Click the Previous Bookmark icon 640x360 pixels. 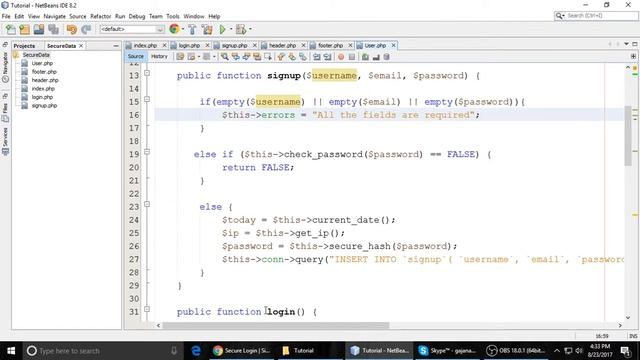[x=281, y=57]
